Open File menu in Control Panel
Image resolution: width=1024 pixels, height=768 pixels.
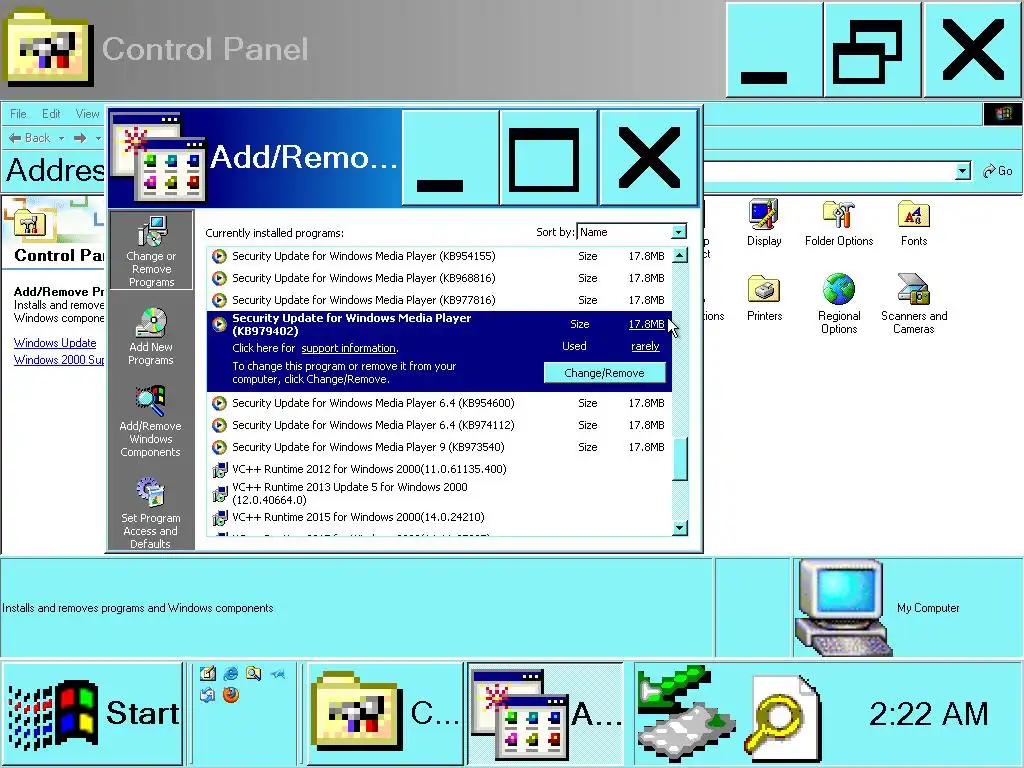(x=18, y=114)
